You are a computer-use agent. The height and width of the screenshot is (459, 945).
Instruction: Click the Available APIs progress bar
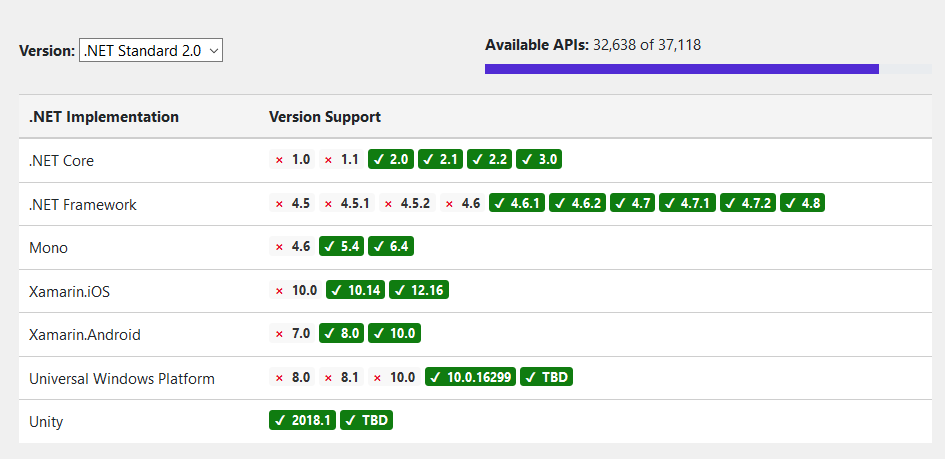click(708, 69)
